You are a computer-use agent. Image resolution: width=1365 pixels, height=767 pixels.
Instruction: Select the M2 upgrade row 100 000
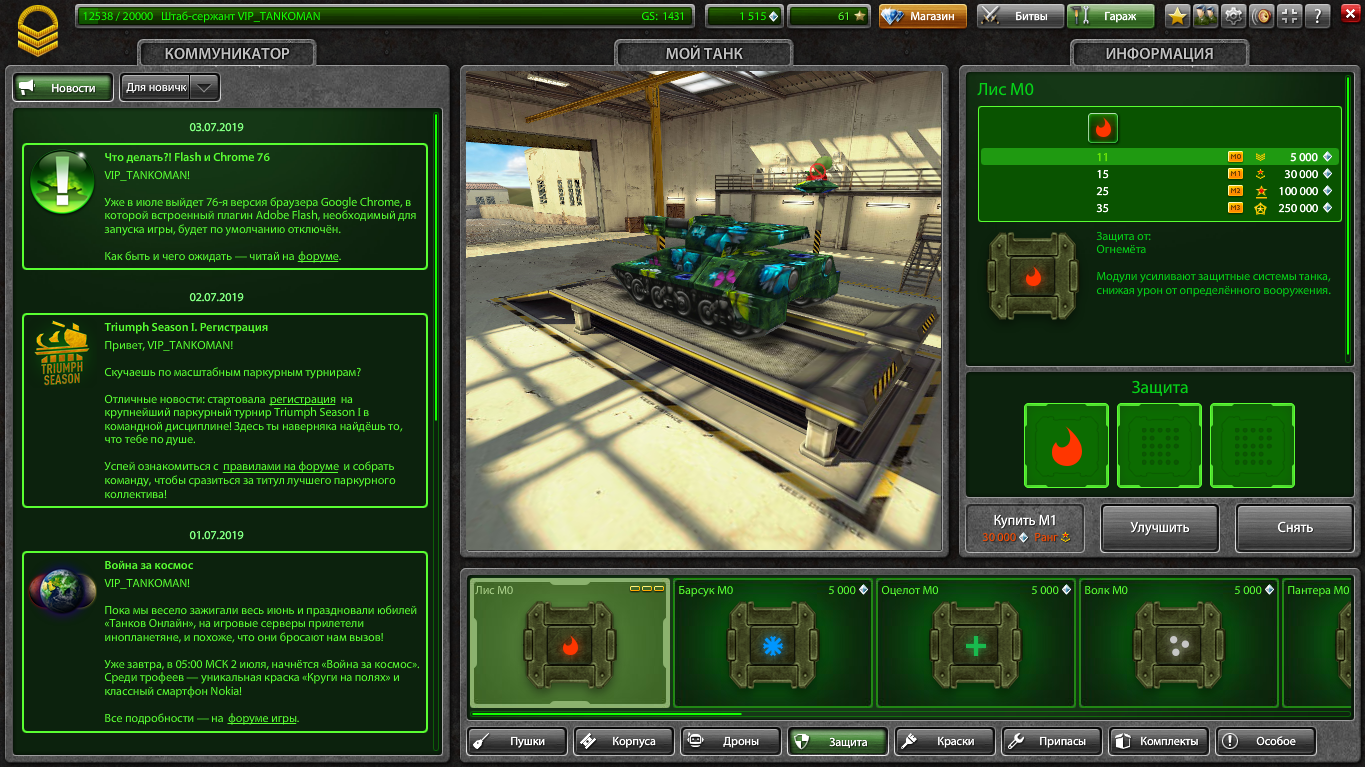1160,191
